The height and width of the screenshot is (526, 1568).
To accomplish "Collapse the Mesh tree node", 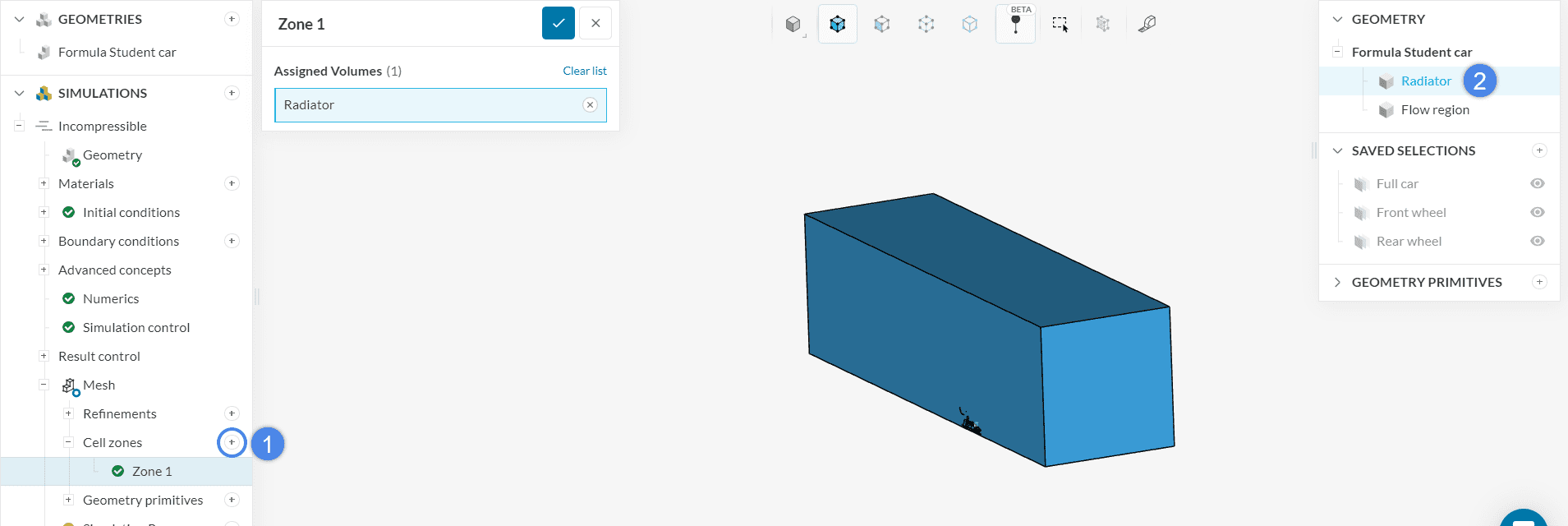I will pyautogui.click(x=44, y=385).
